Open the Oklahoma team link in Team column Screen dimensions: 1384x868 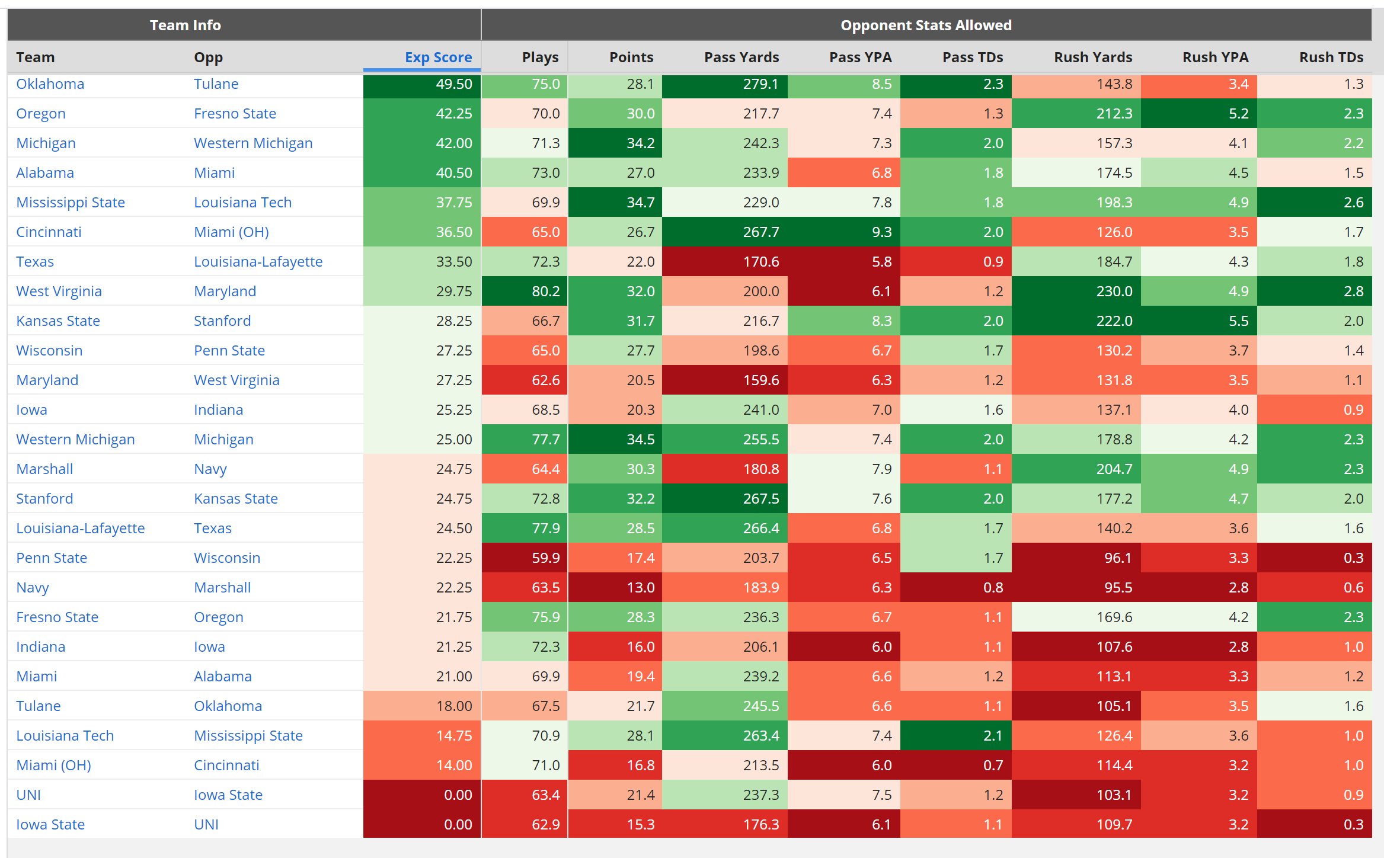(x=50, y=84)
